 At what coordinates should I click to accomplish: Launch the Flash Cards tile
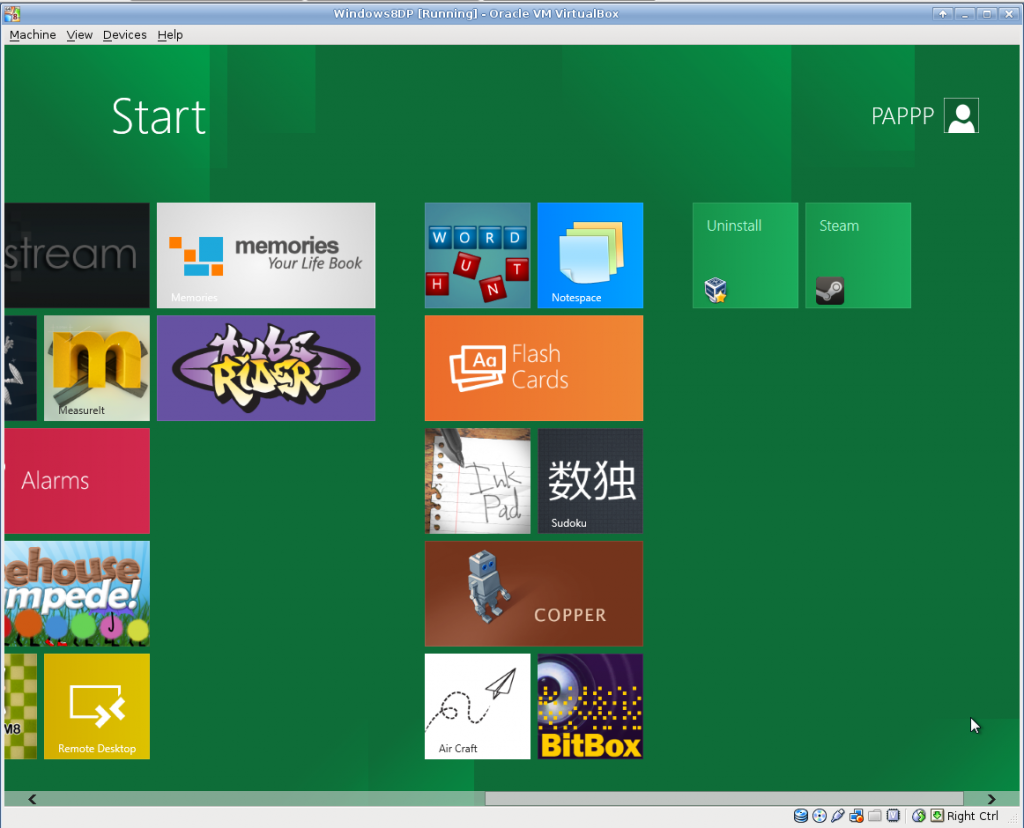tap(534, 368)
